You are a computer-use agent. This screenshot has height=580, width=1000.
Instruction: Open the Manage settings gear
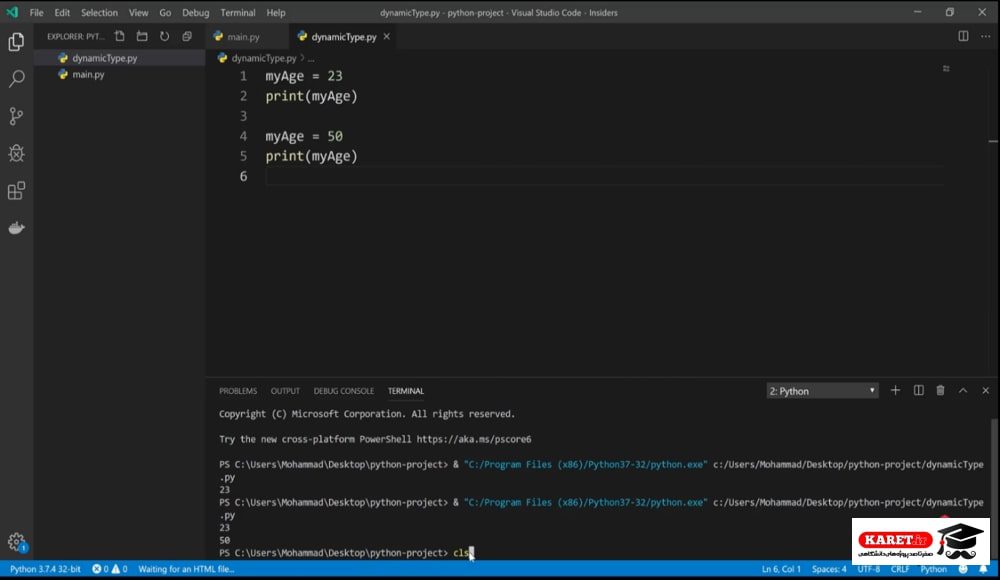point(17,542)
